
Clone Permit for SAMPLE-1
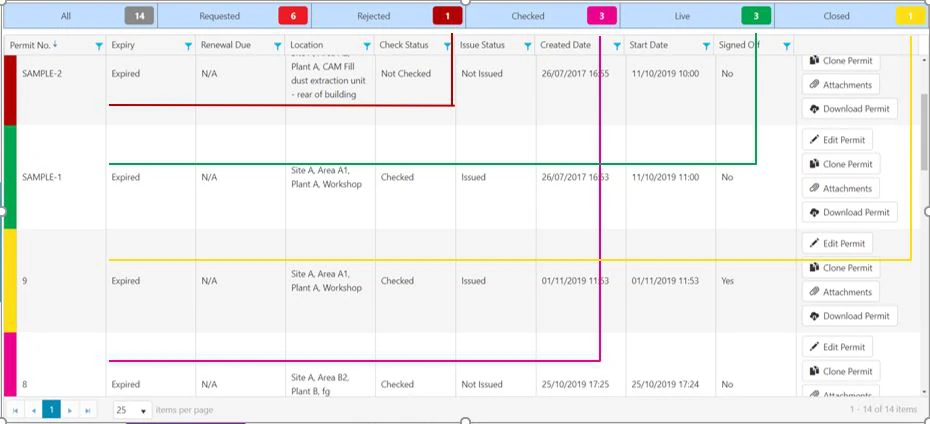[x=841, y=164]
